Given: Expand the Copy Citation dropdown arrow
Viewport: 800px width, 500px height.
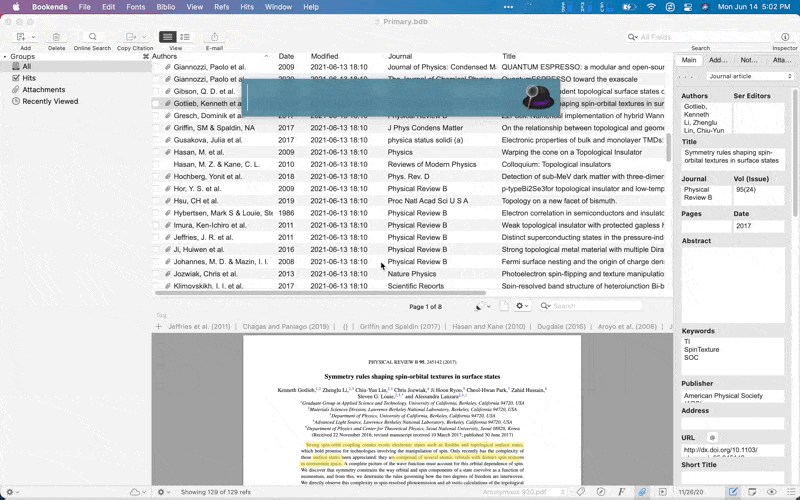Looking at the screenshot, I should click(144, 37).
